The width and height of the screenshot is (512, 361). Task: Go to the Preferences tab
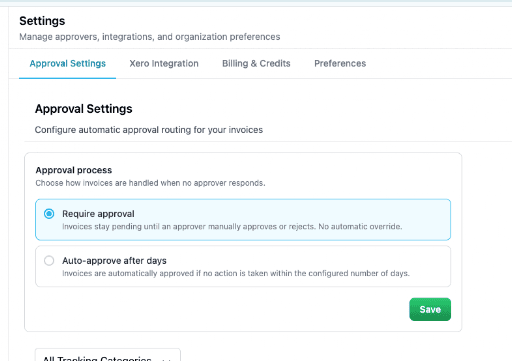(340, 63)
